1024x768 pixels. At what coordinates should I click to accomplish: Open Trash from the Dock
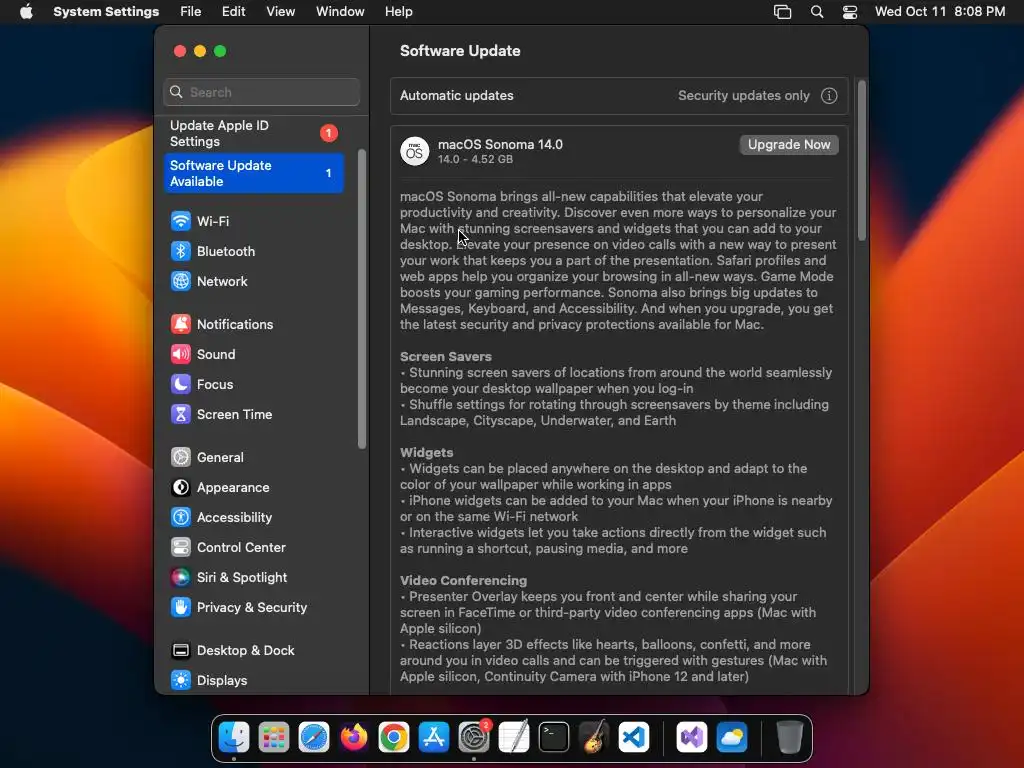790,738
